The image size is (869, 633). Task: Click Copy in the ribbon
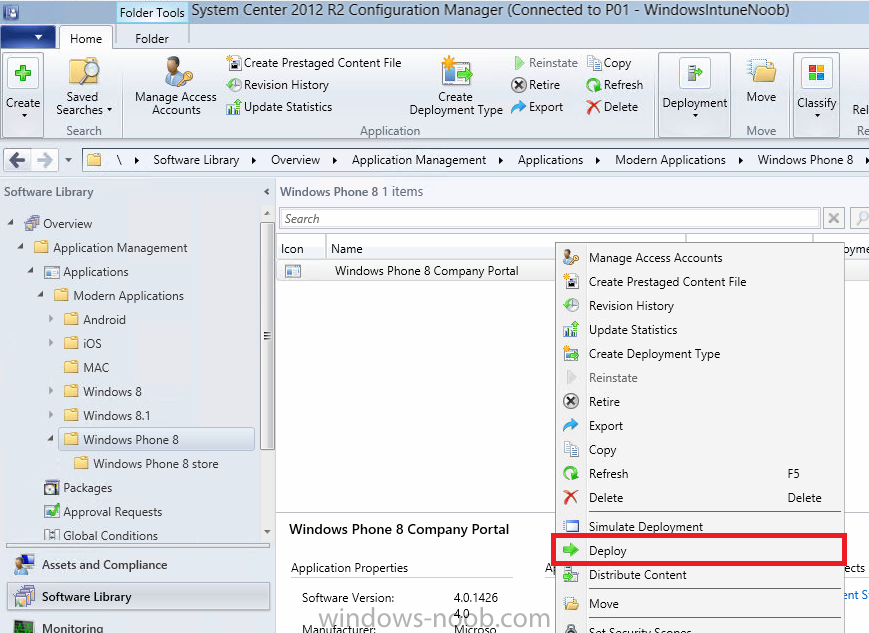click(609, 63)
